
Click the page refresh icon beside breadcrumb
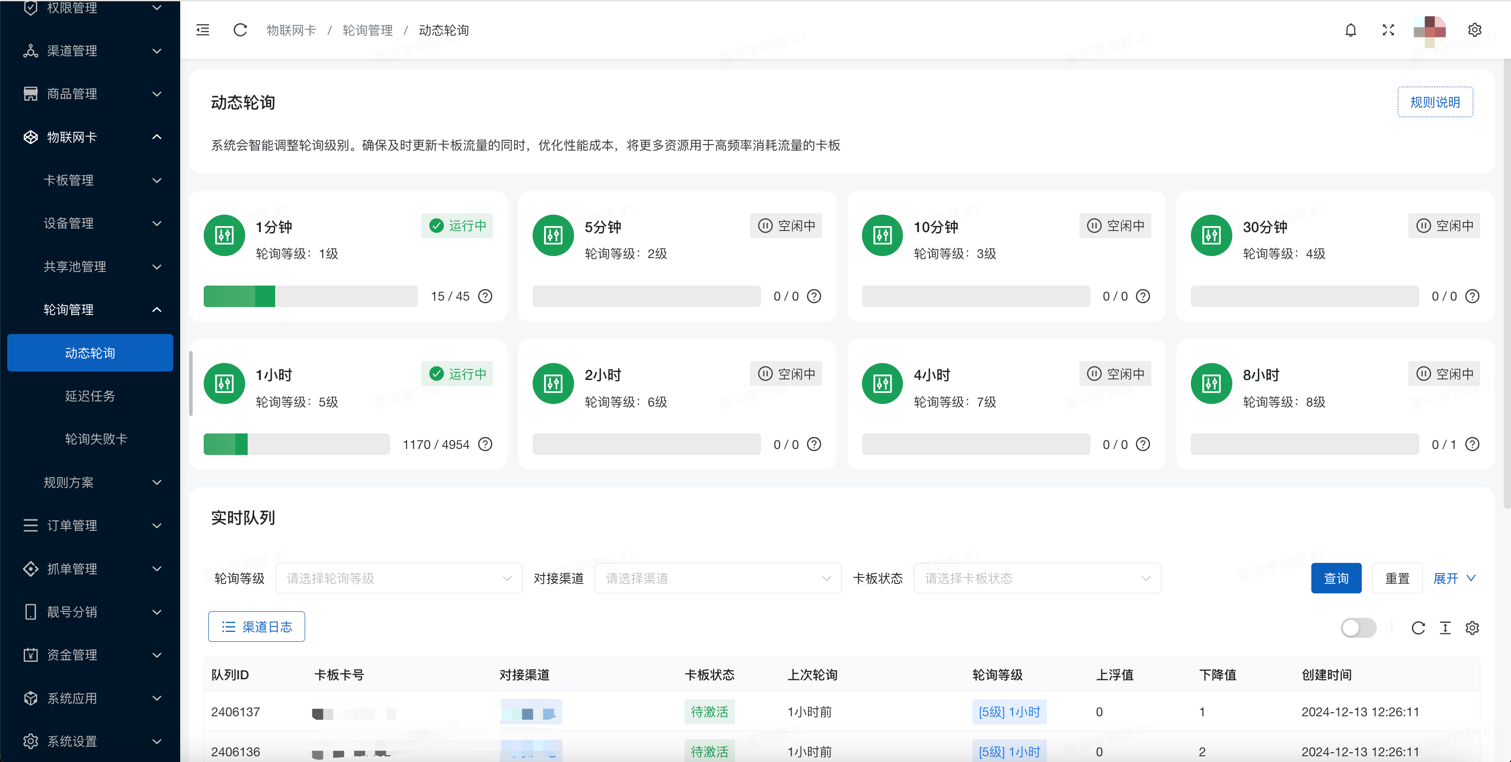[240, 30]
